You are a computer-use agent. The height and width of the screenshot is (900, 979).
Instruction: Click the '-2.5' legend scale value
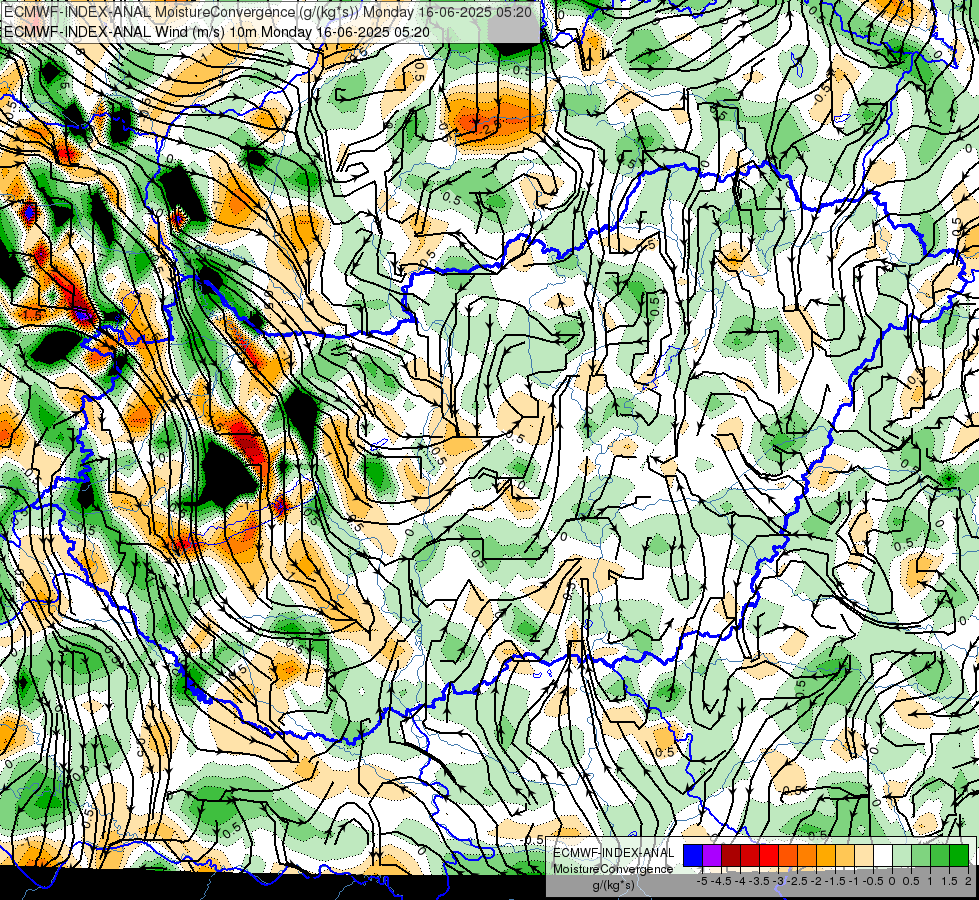[x=797, y=881]
